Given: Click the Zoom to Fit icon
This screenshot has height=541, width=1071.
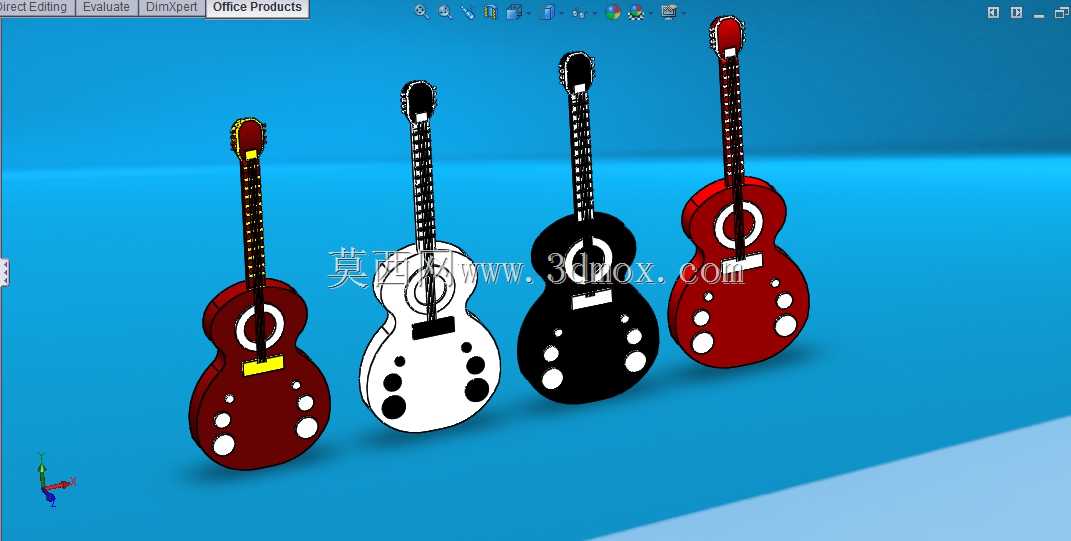Looking at the screenshot, I should [x=422, y=12].
